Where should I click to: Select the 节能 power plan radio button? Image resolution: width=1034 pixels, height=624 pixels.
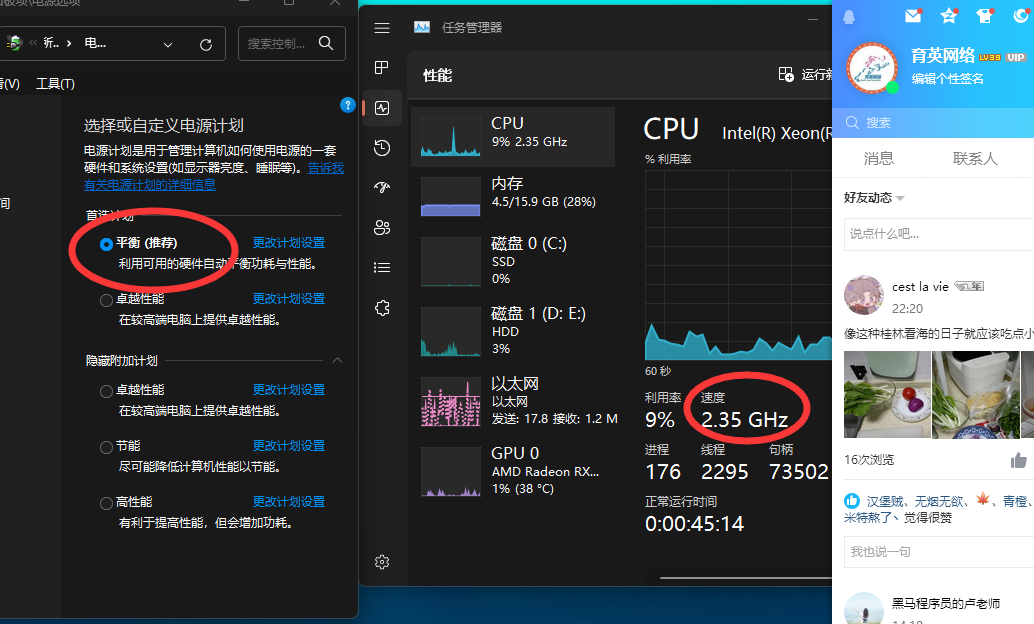pyautogui.click(x=107, y=446)
